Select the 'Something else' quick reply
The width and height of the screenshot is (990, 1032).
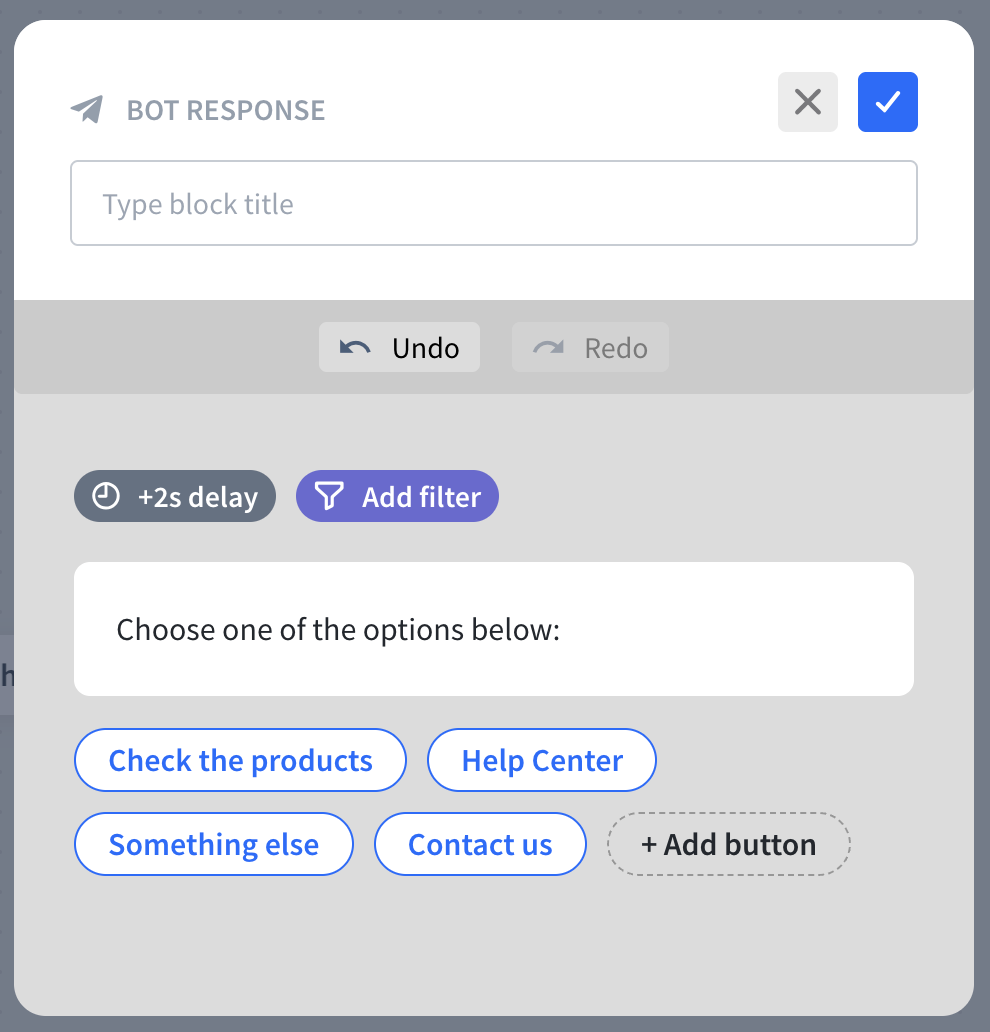click(213, 844)
